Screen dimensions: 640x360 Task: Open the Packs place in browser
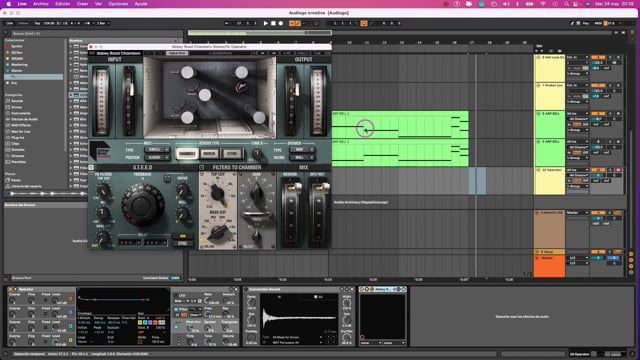coord(16,180)
